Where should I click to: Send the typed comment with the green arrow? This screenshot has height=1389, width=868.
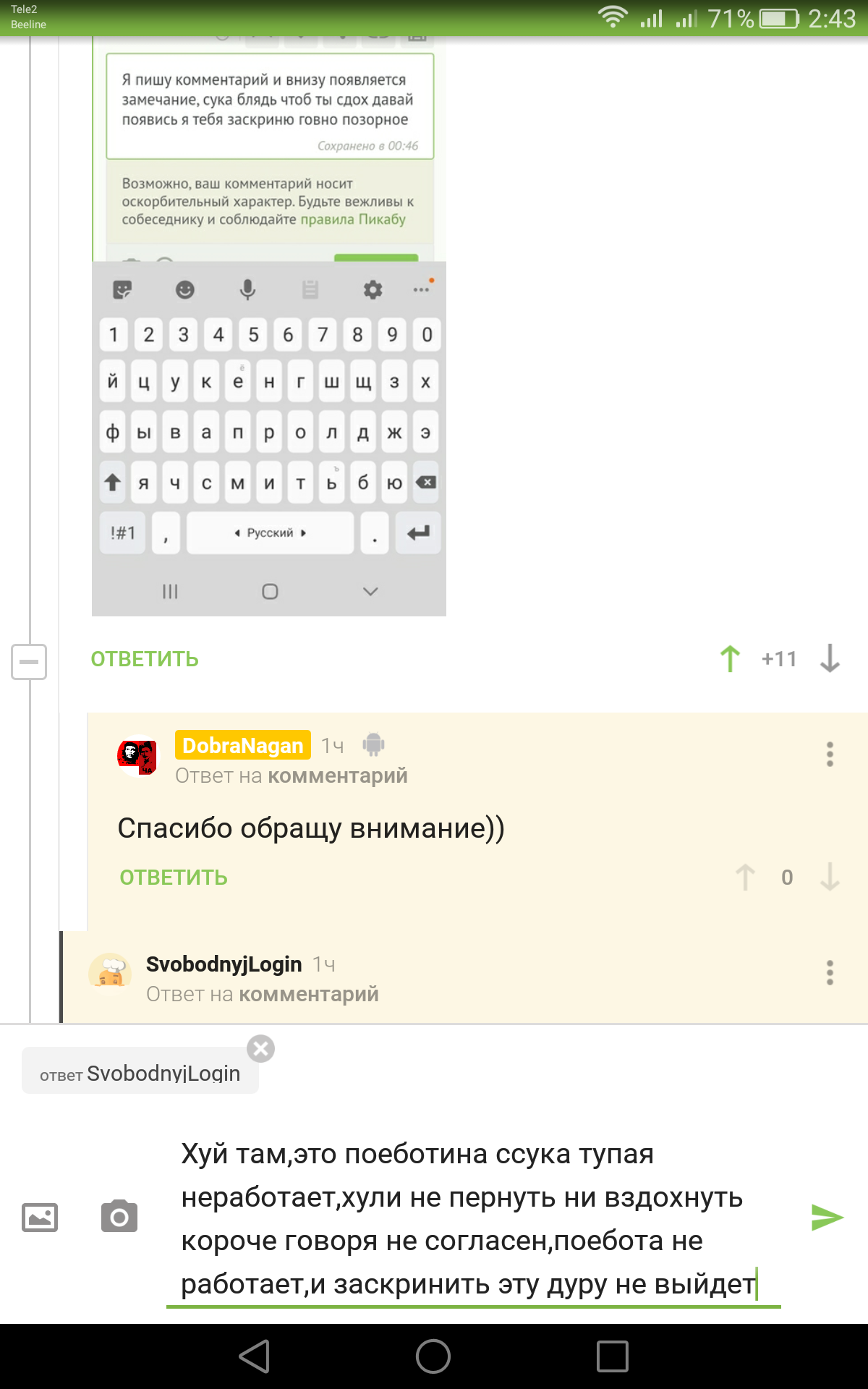pyautogui.click(x=827, y=1218)
